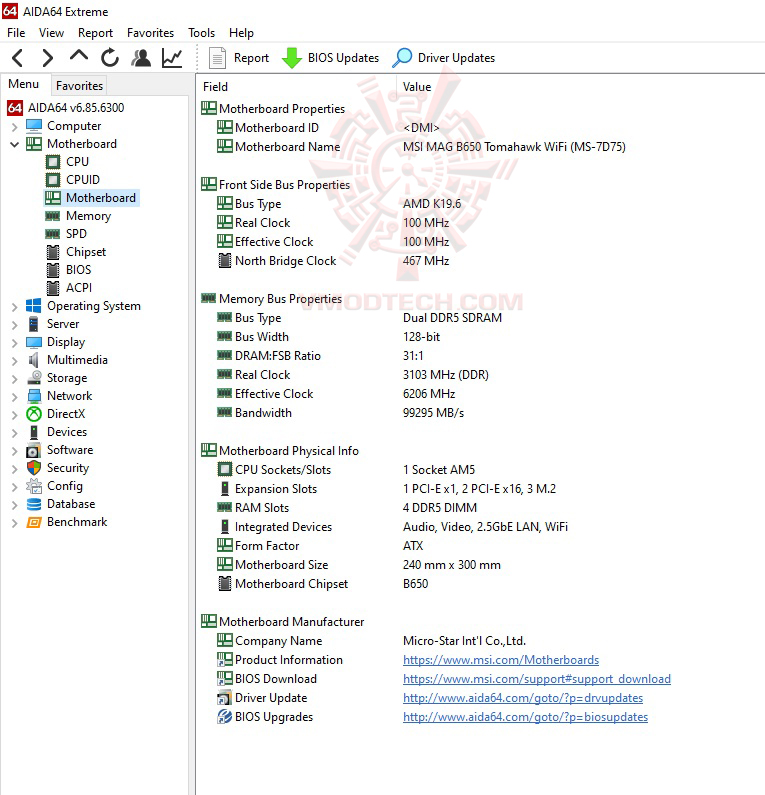Viewport: 765px width, 795px height.
Task: Click the up-level arrow toolbar icon
Action: point(79,55)
